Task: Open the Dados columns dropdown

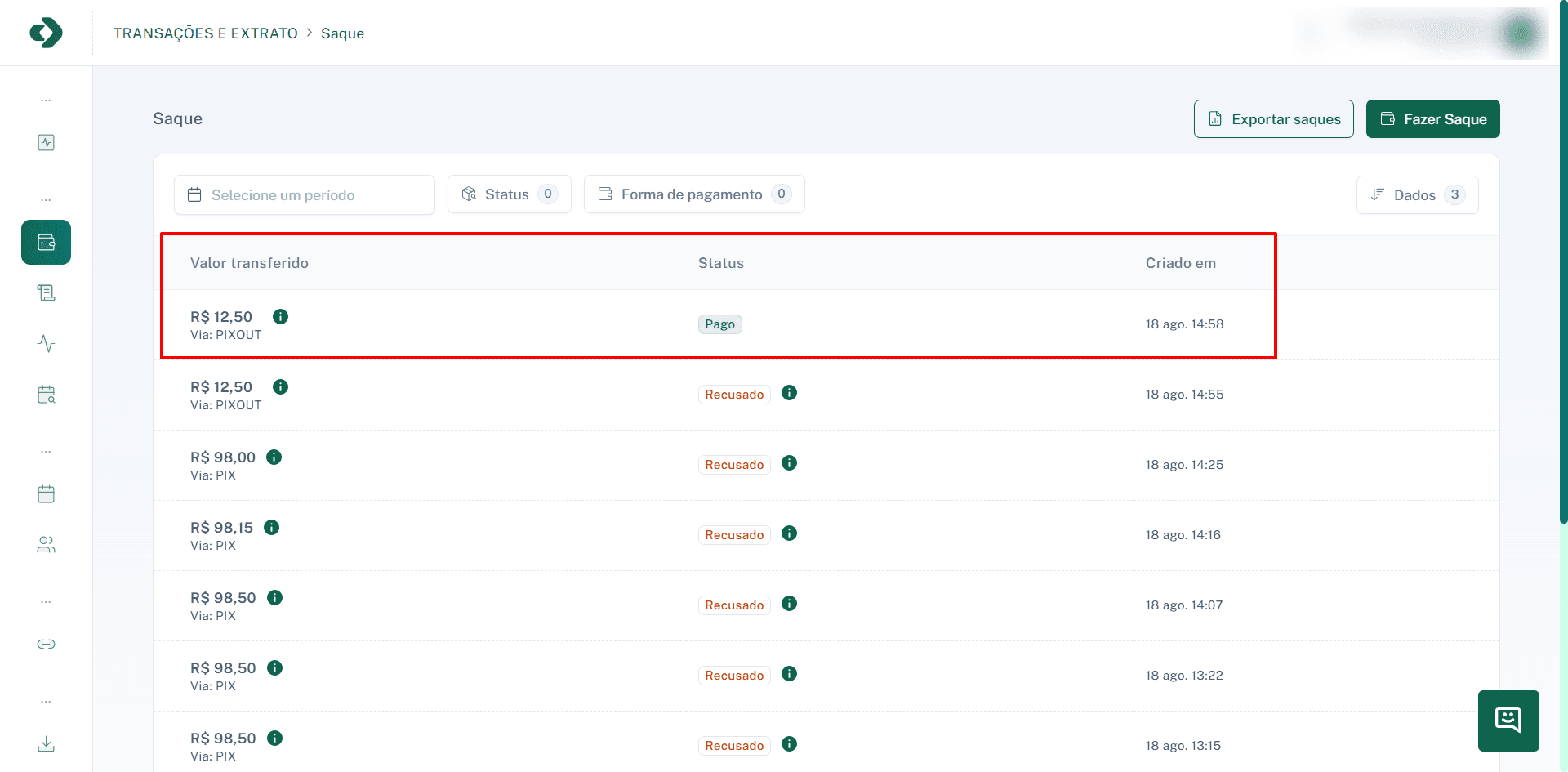Action: coord(1417,195)
